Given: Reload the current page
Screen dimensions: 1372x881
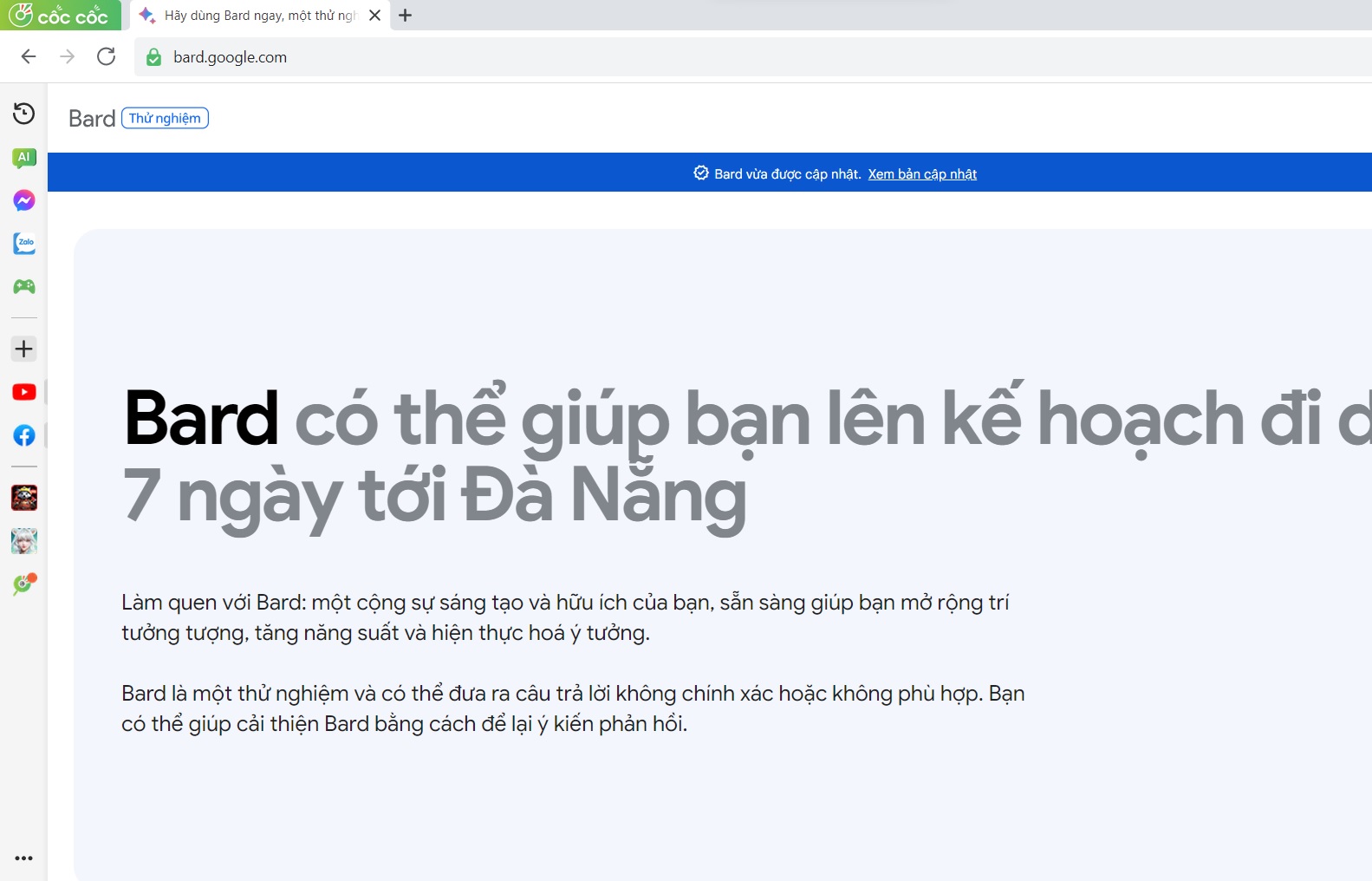Looking at the screenshot, I should pyautogui.click(x=107, y=57).
